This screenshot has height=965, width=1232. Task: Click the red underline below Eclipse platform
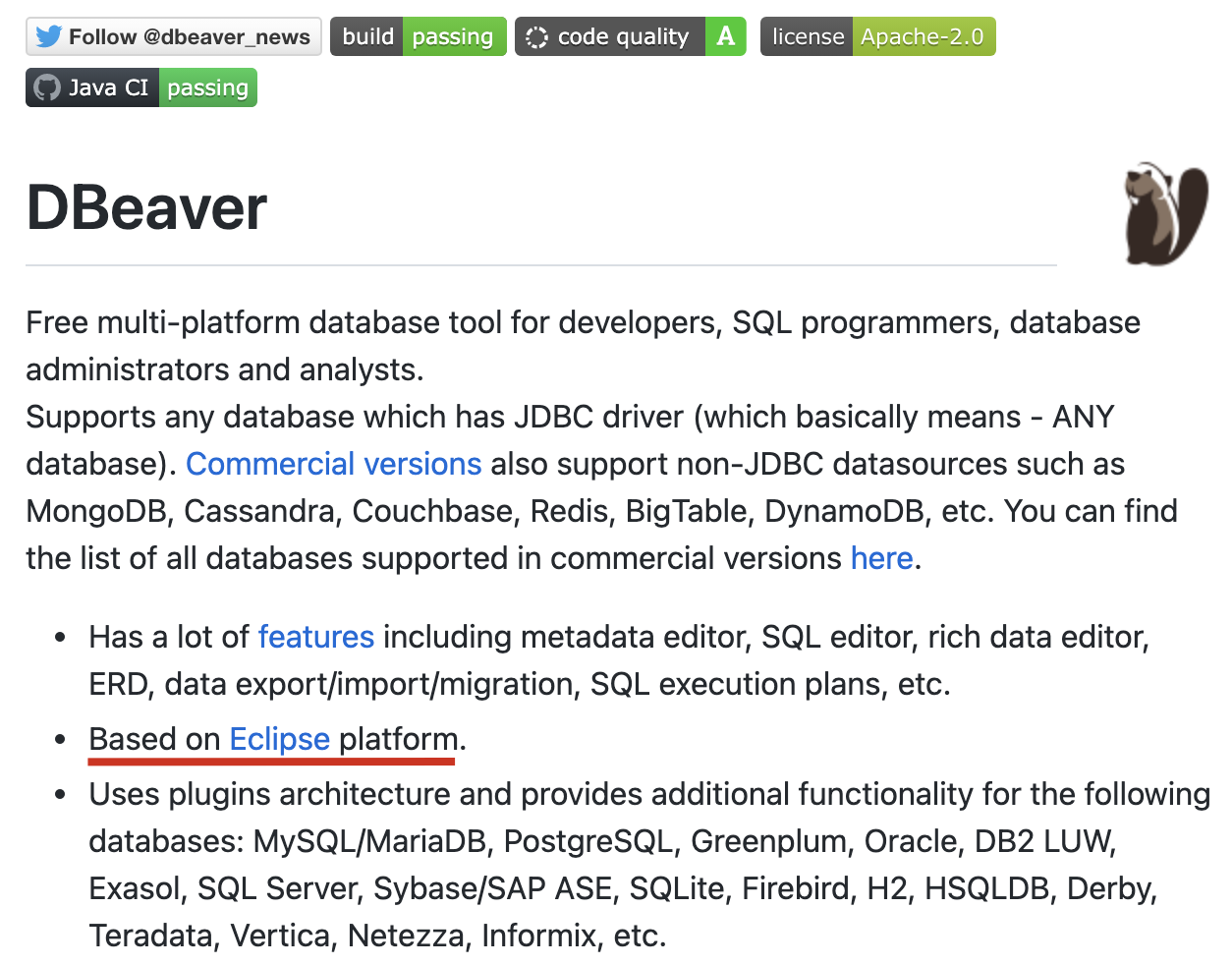pos(271,761)
